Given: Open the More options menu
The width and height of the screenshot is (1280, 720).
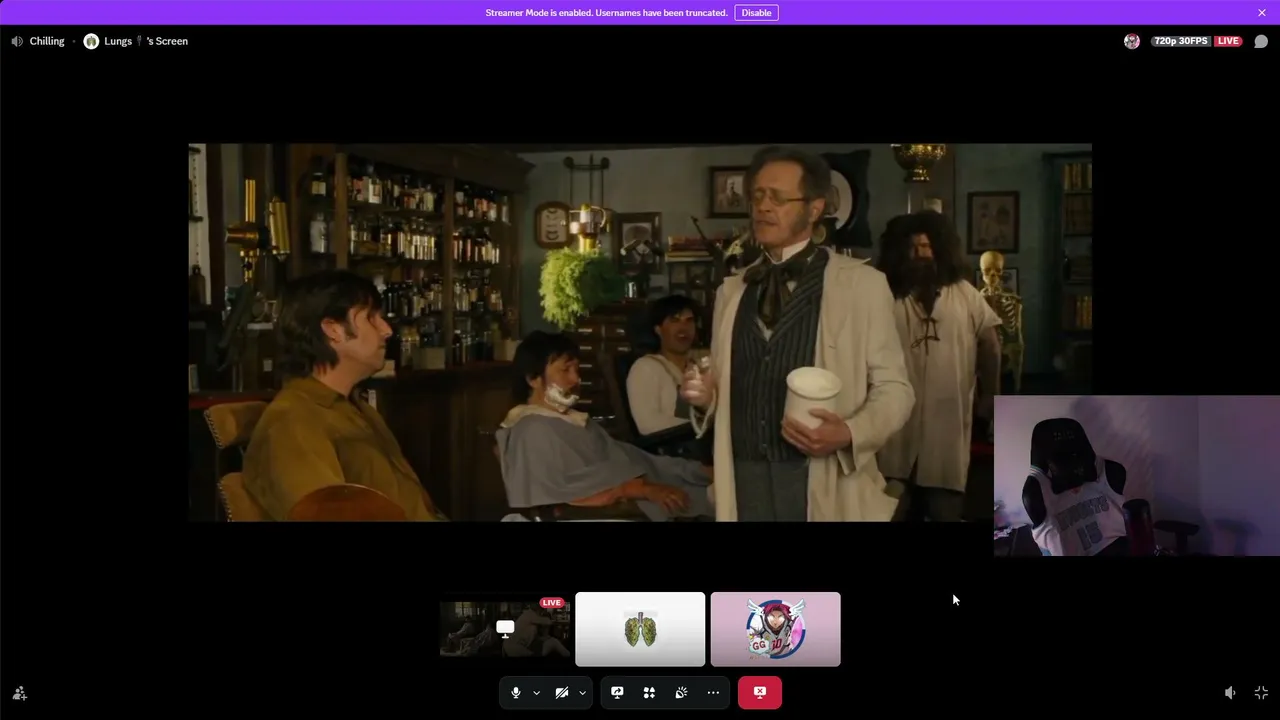Looking at the screenshot, I should (713, 692).
